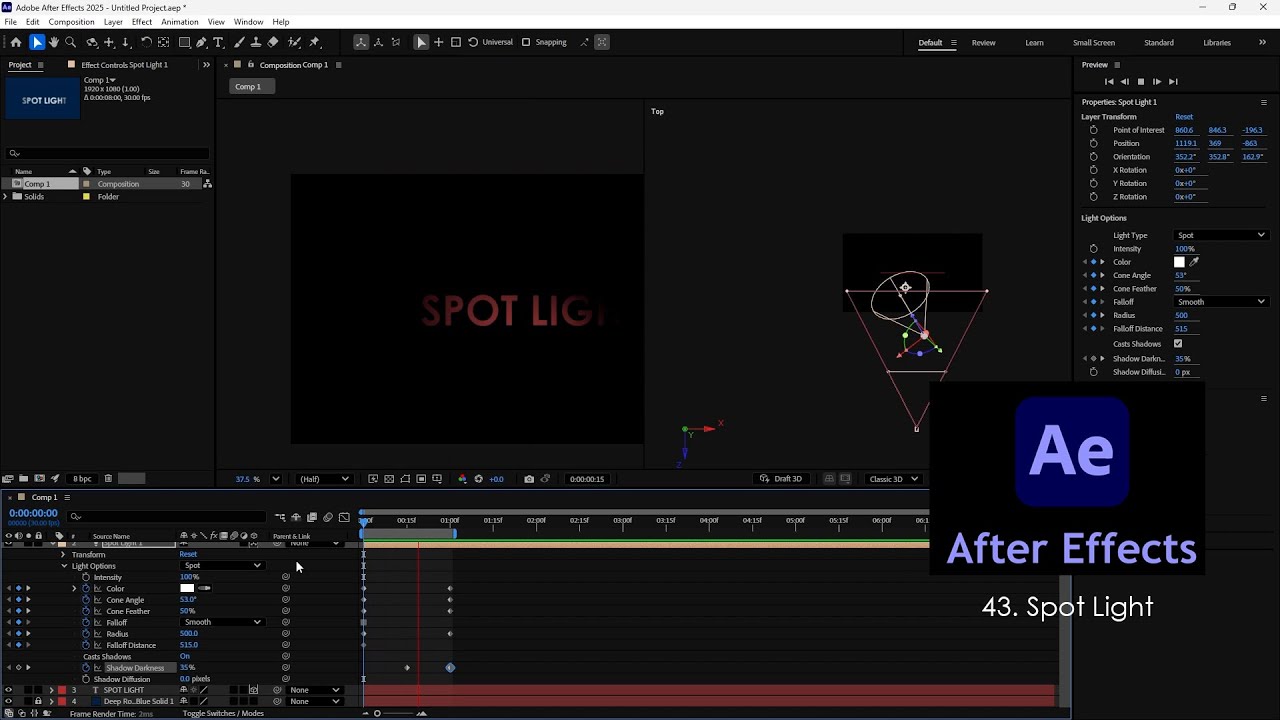Open the Light Type dropdown in Properties
Screen dimensions: 1280x720
click(x=1221, y=235)
